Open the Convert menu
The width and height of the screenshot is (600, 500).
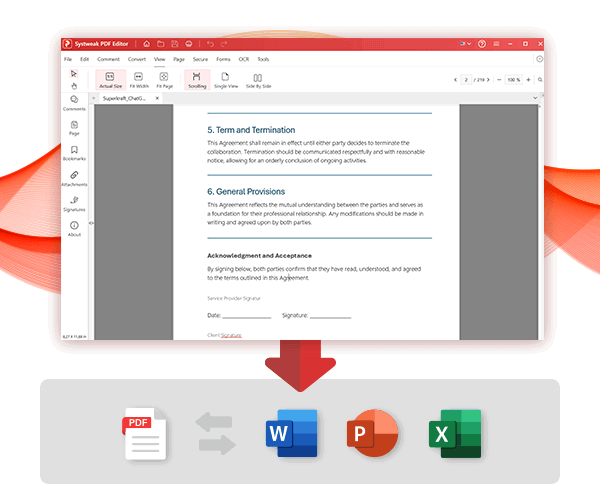137,59
